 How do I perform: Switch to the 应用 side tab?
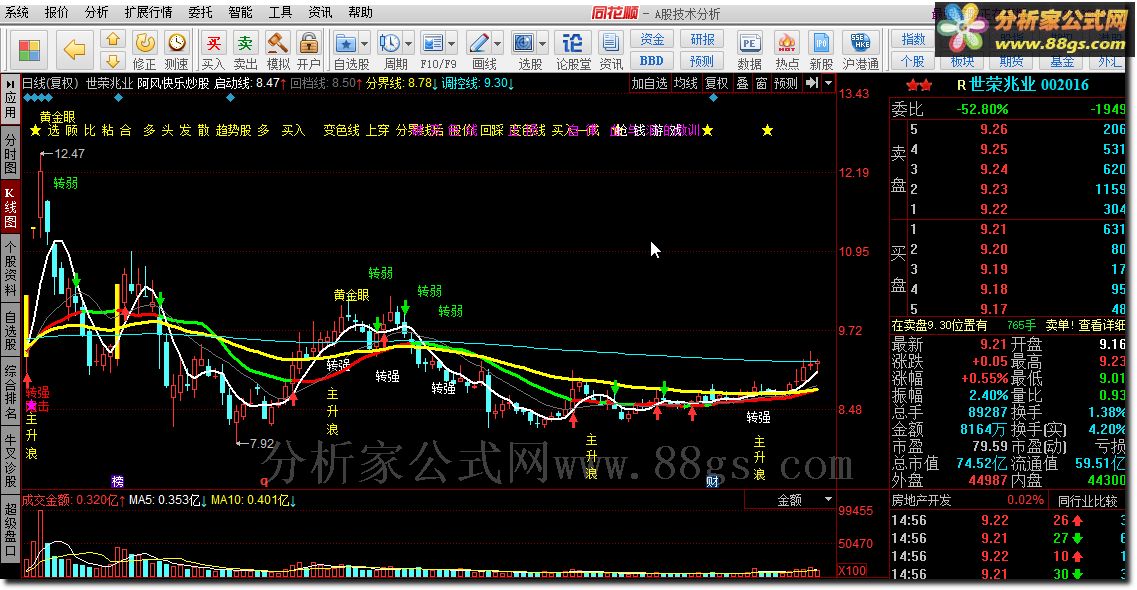pyautogui.click(x=10, y=101)
